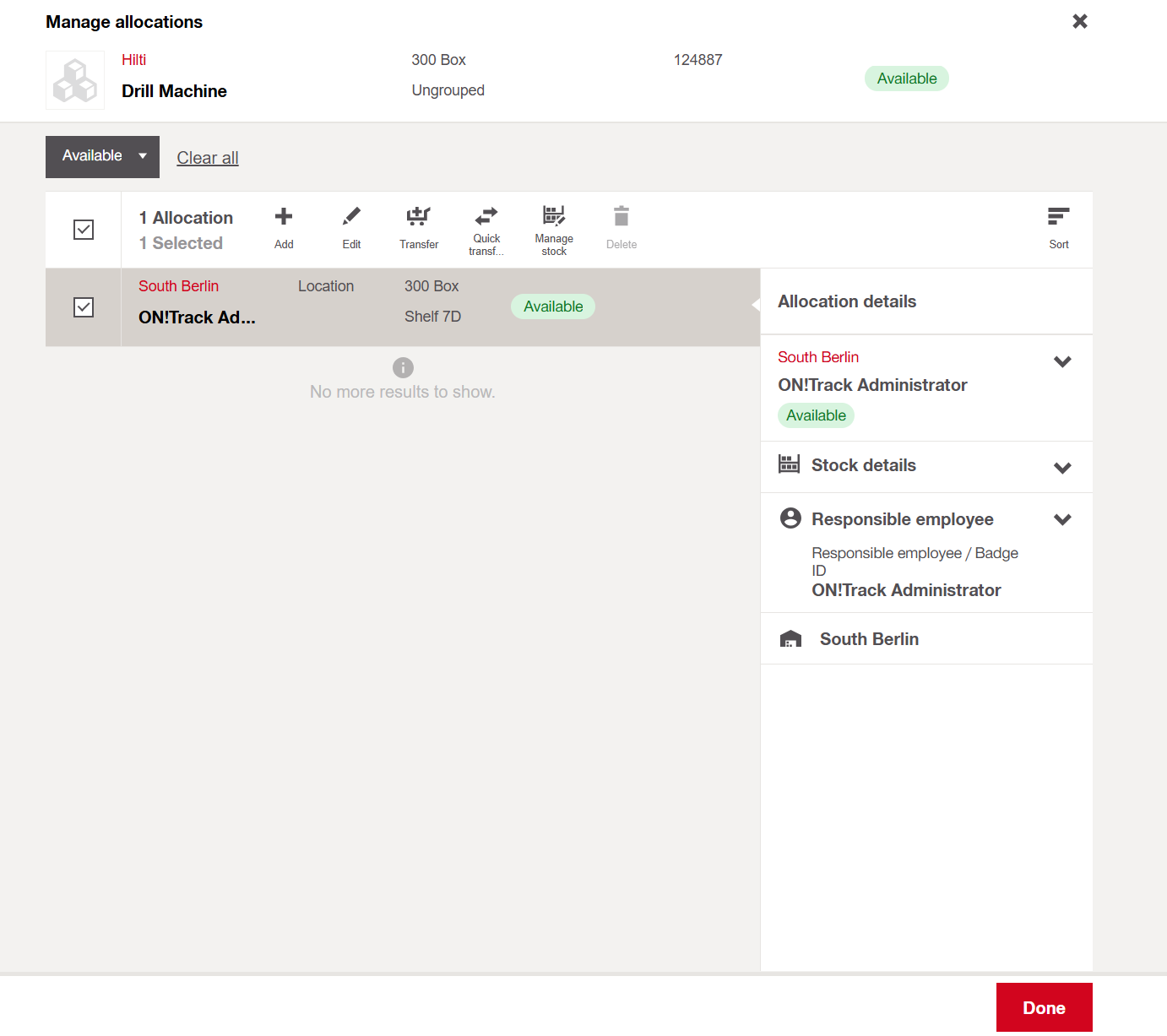The height and width of the screenshot is (1036, 1167).
Task: Open the Manage stock icon
Action: coord(554,215)
